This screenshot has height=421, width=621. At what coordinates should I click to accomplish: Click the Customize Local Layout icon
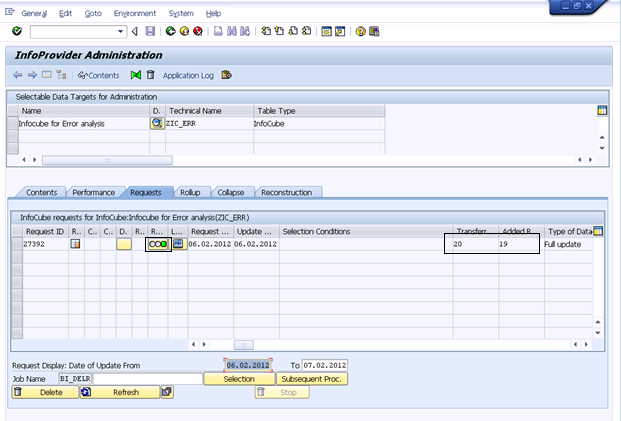pyautogui.click(x=374, y=31)
